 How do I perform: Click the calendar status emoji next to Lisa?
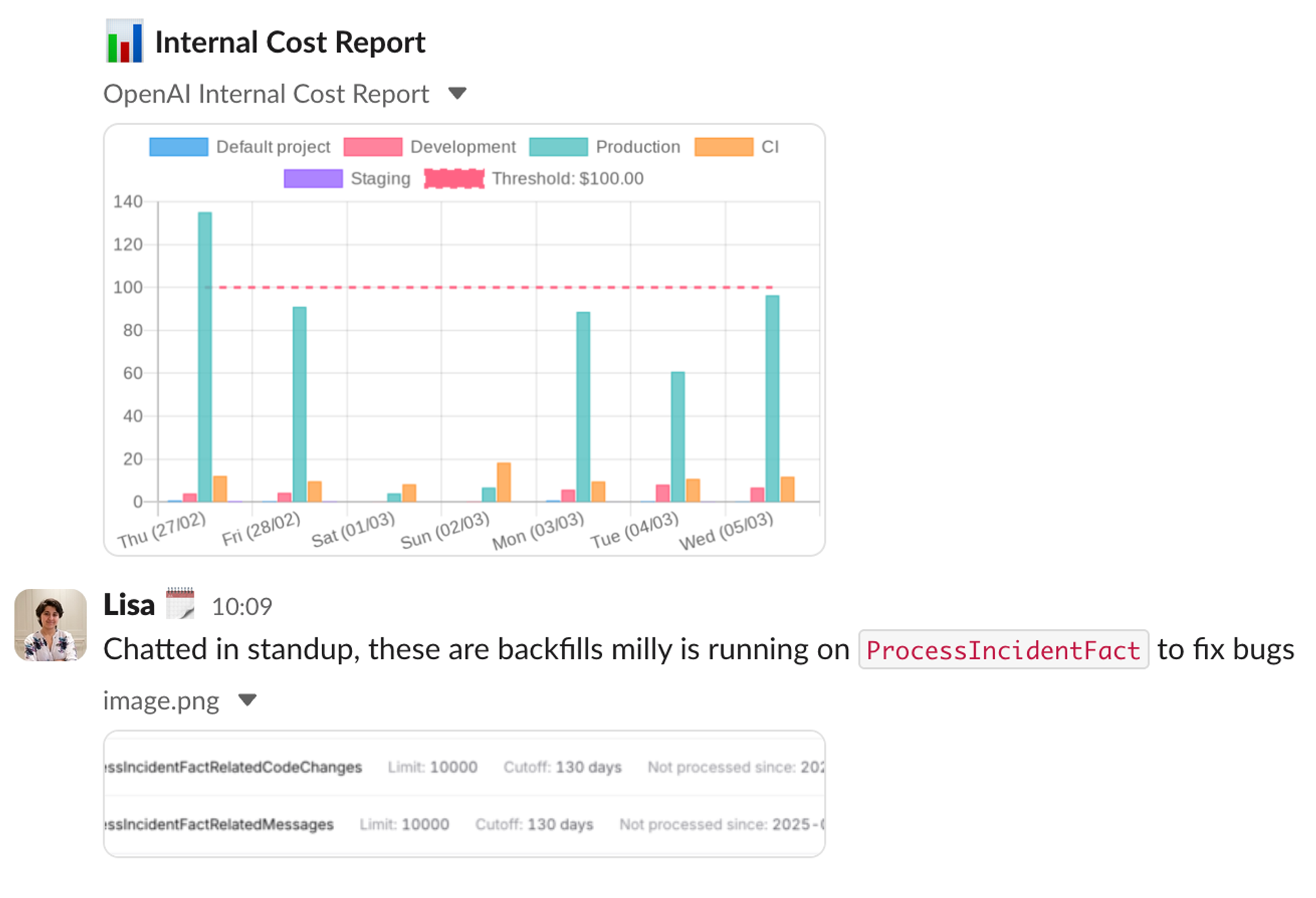pos(180,603)
